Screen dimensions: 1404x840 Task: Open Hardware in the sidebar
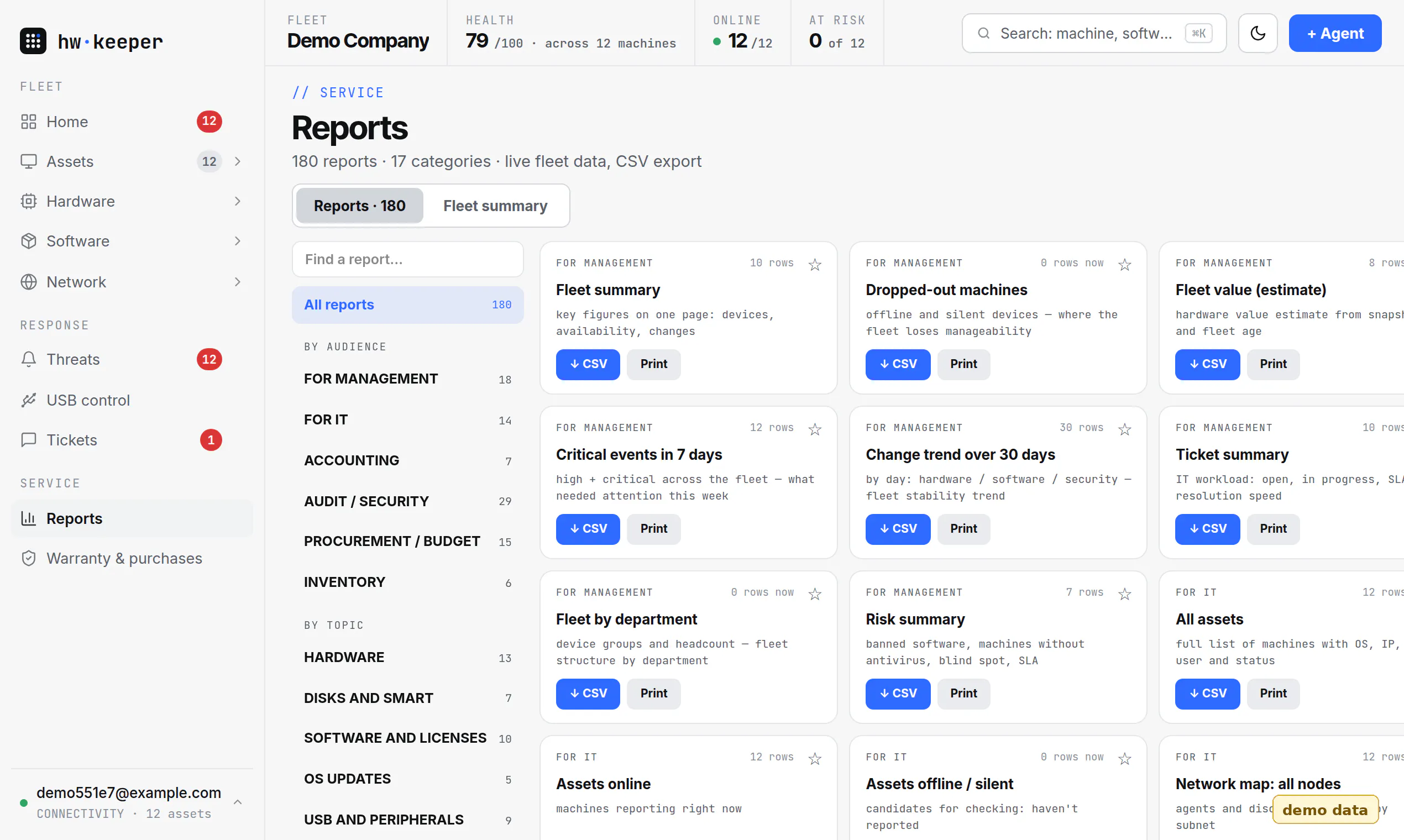pos(132,202)
